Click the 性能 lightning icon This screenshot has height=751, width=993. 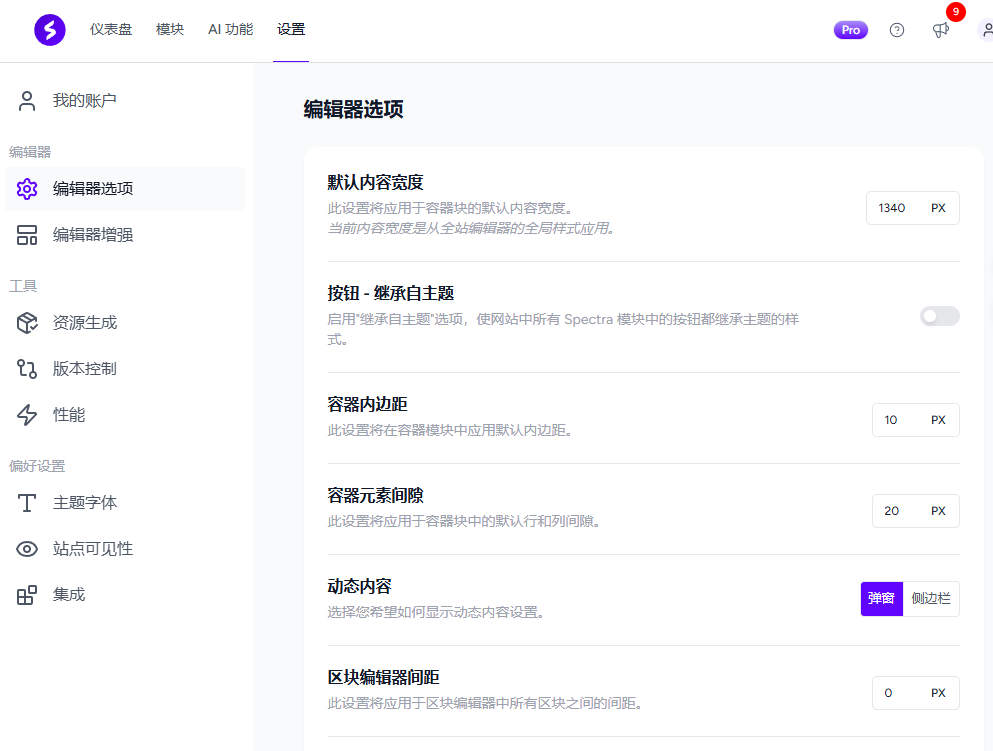pos(27,415)
